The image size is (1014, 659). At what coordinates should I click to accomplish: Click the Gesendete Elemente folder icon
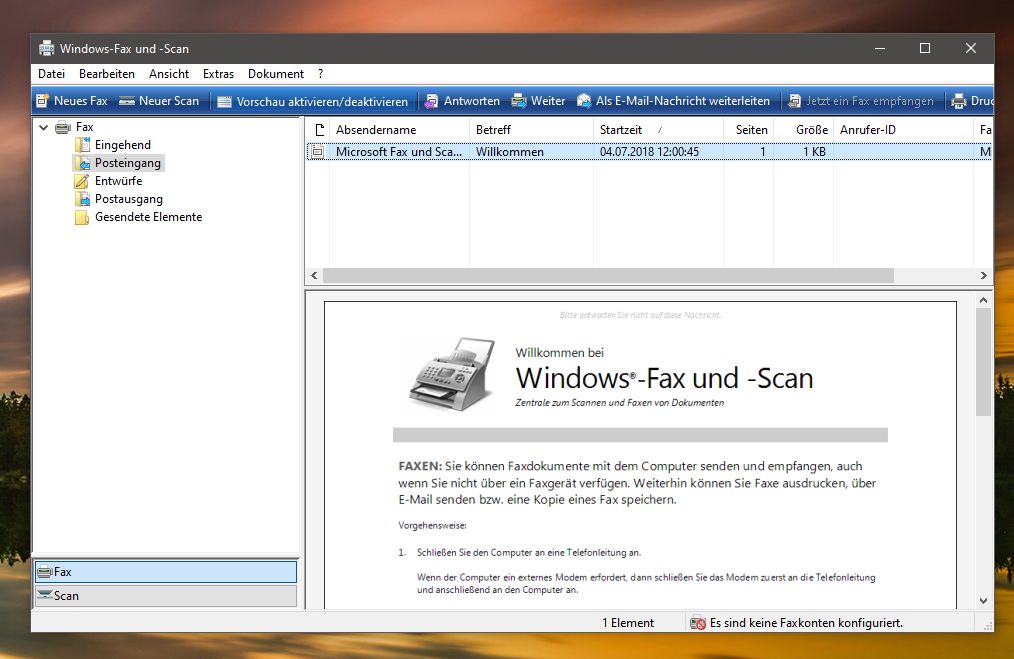coord(82,217)
